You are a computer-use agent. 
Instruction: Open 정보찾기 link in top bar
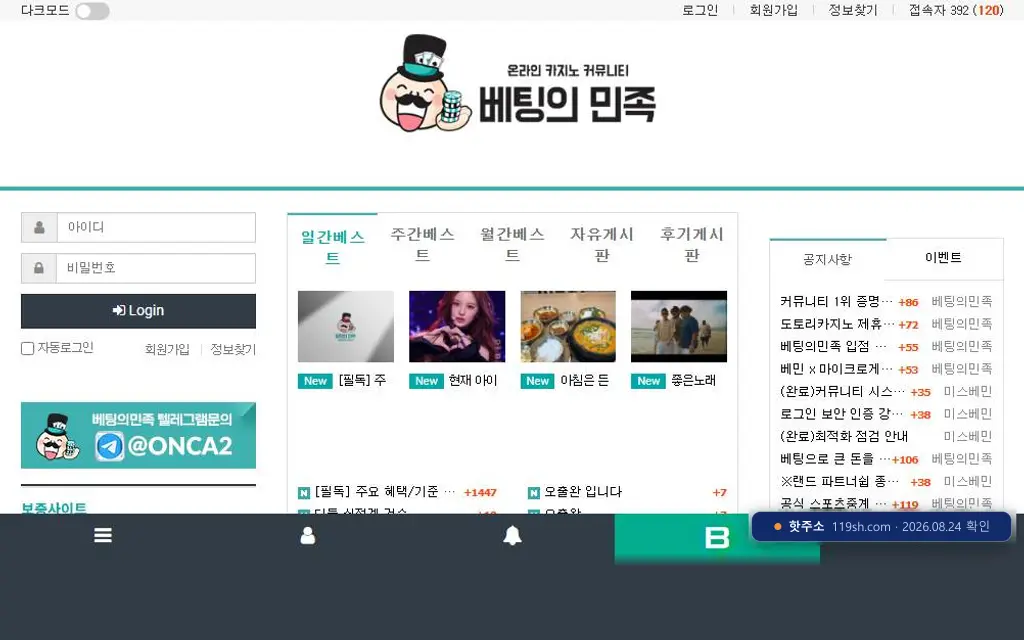tap(852, 10)
